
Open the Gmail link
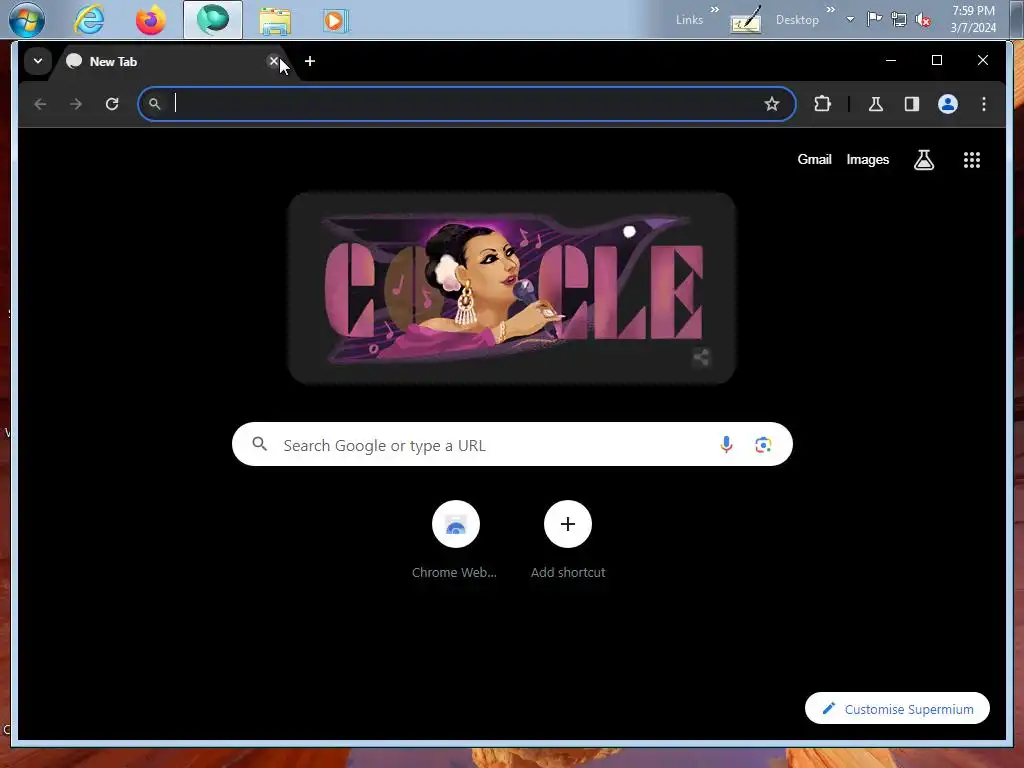coord(814,159)
